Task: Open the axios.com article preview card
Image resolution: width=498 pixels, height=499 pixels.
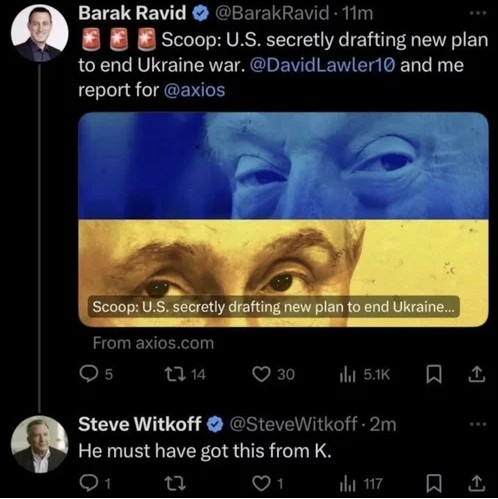Action: 283,220
